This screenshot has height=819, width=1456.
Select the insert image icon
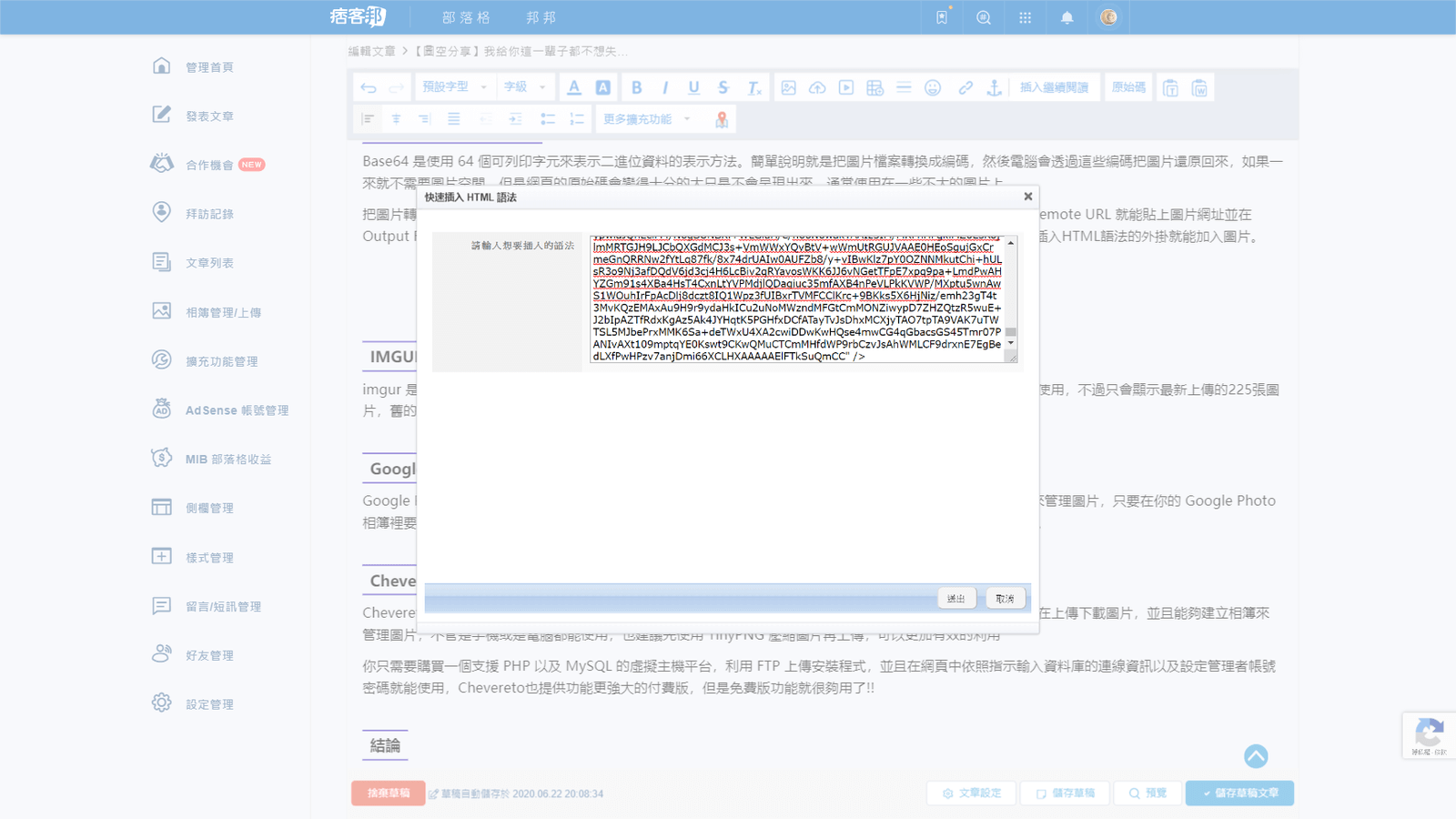[x=788, y=87]
